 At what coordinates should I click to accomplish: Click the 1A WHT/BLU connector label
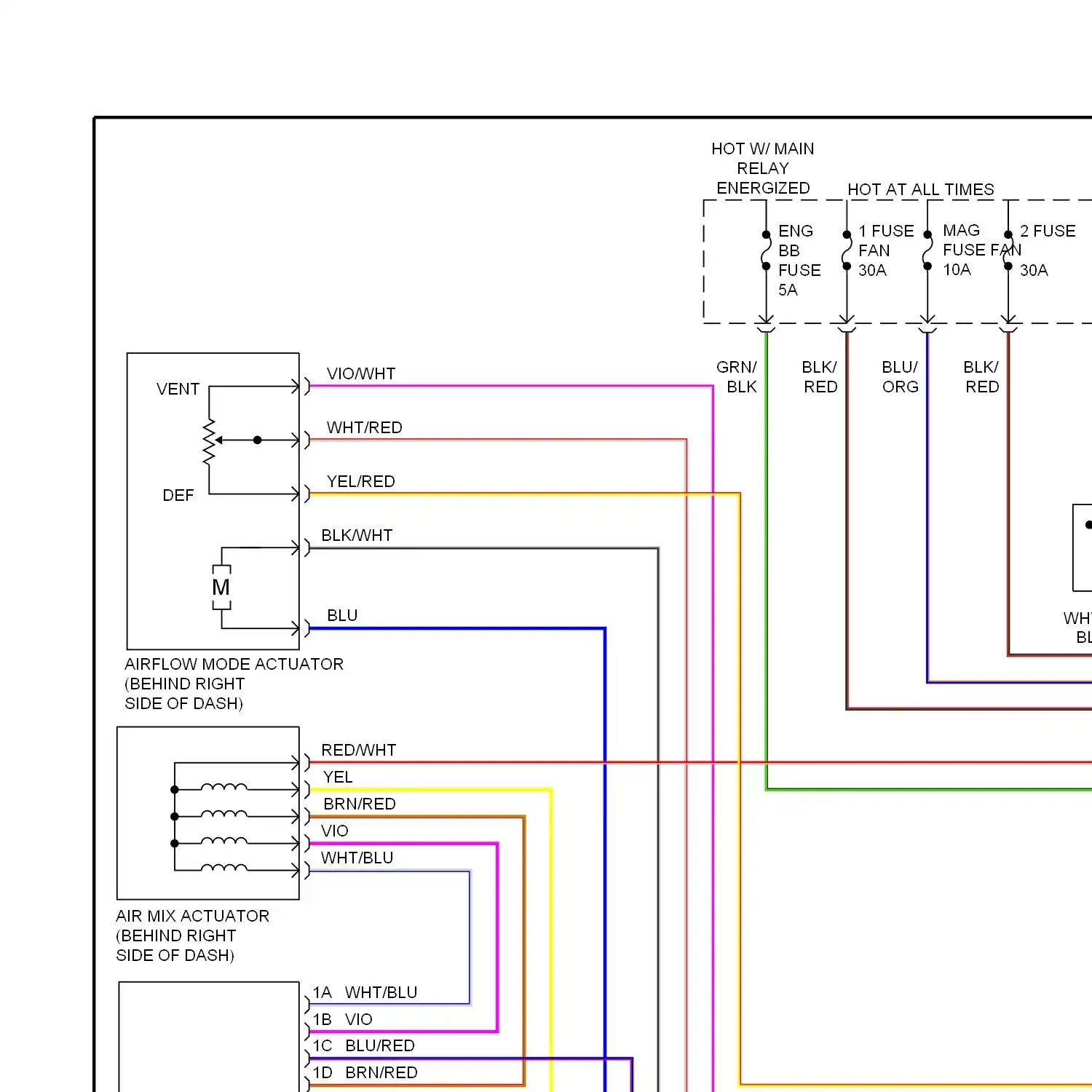point(365,992)
